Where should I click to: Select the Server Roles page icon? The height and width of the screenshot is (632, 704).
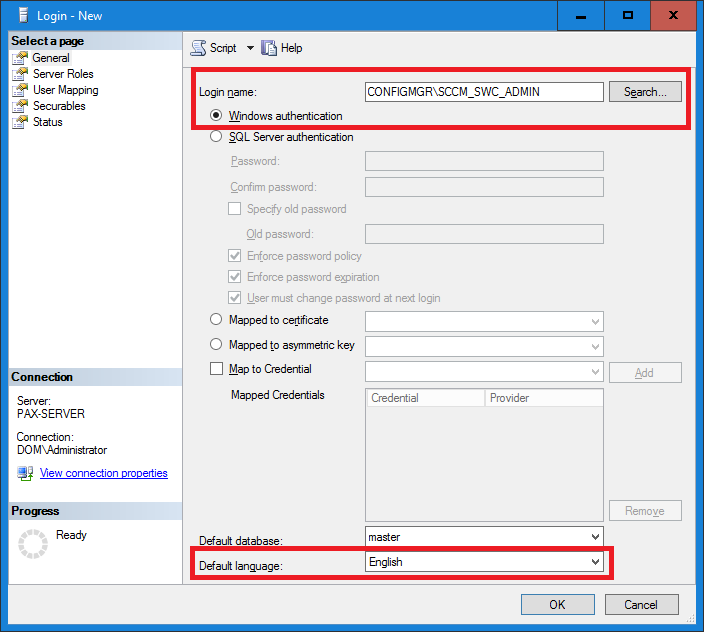[19, 74]
